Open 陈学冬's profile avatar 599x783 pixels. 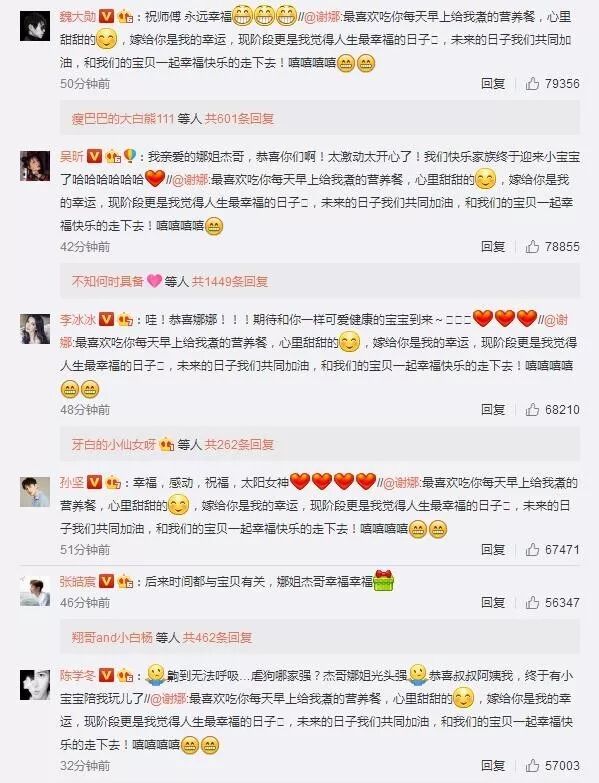[x=35, y=685]
